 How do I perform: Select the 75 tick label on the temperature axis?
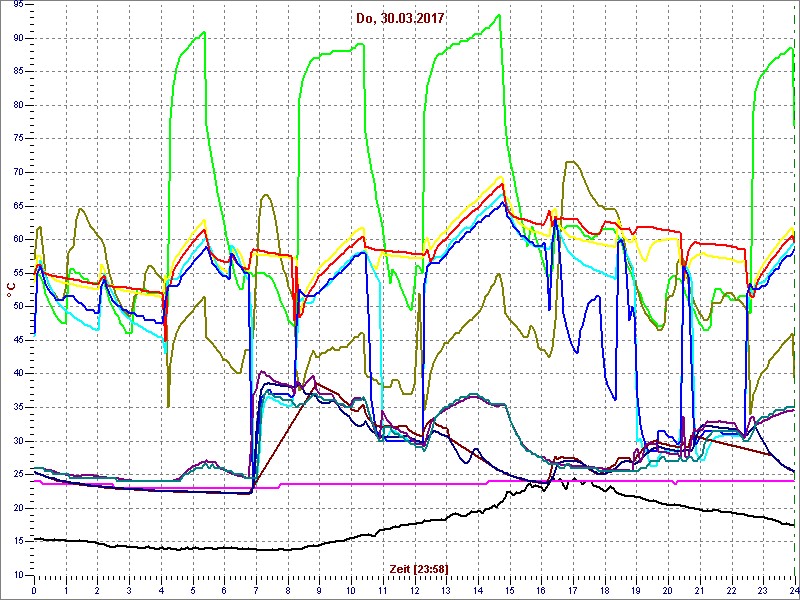17,139
